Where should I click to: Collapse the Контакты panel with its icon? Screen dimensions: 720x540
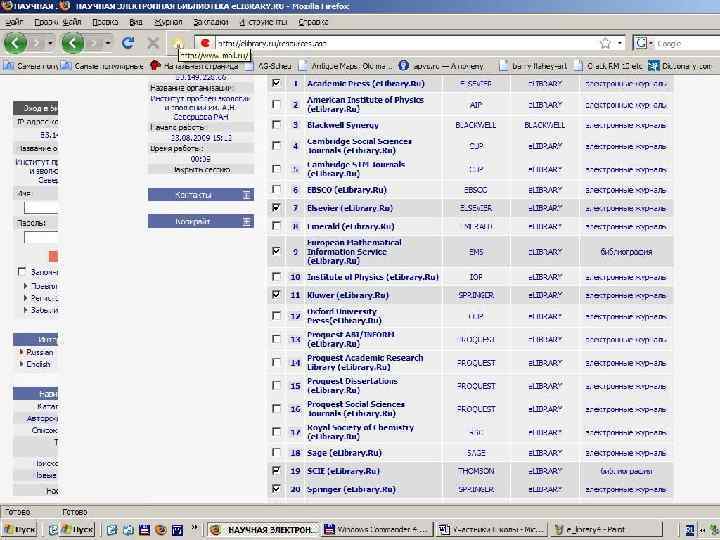[x=247, y=195]
